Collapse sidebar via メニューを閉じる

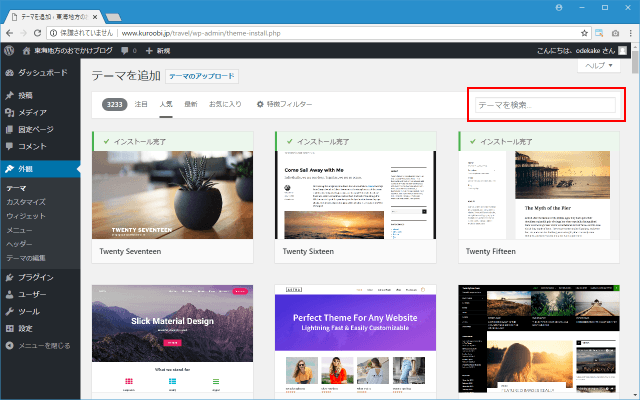click(x=41, y=346)
